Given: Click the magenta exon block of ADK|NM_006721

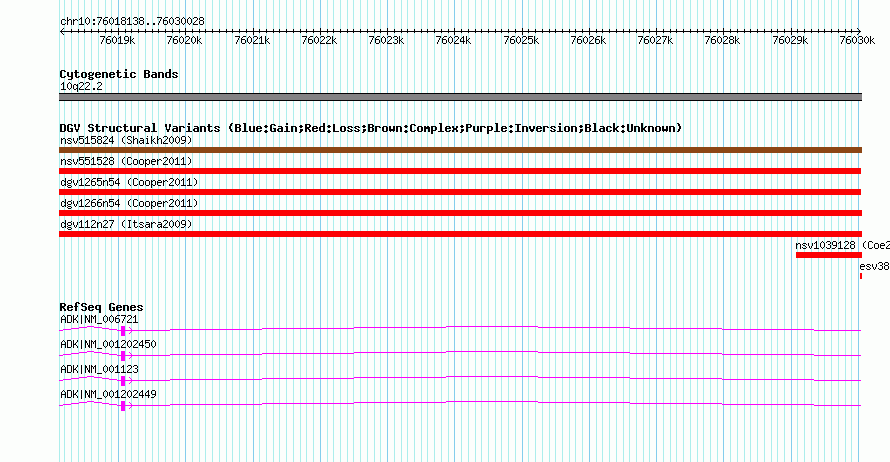Looking at the screenshot, I should click(x=123, y=331).
